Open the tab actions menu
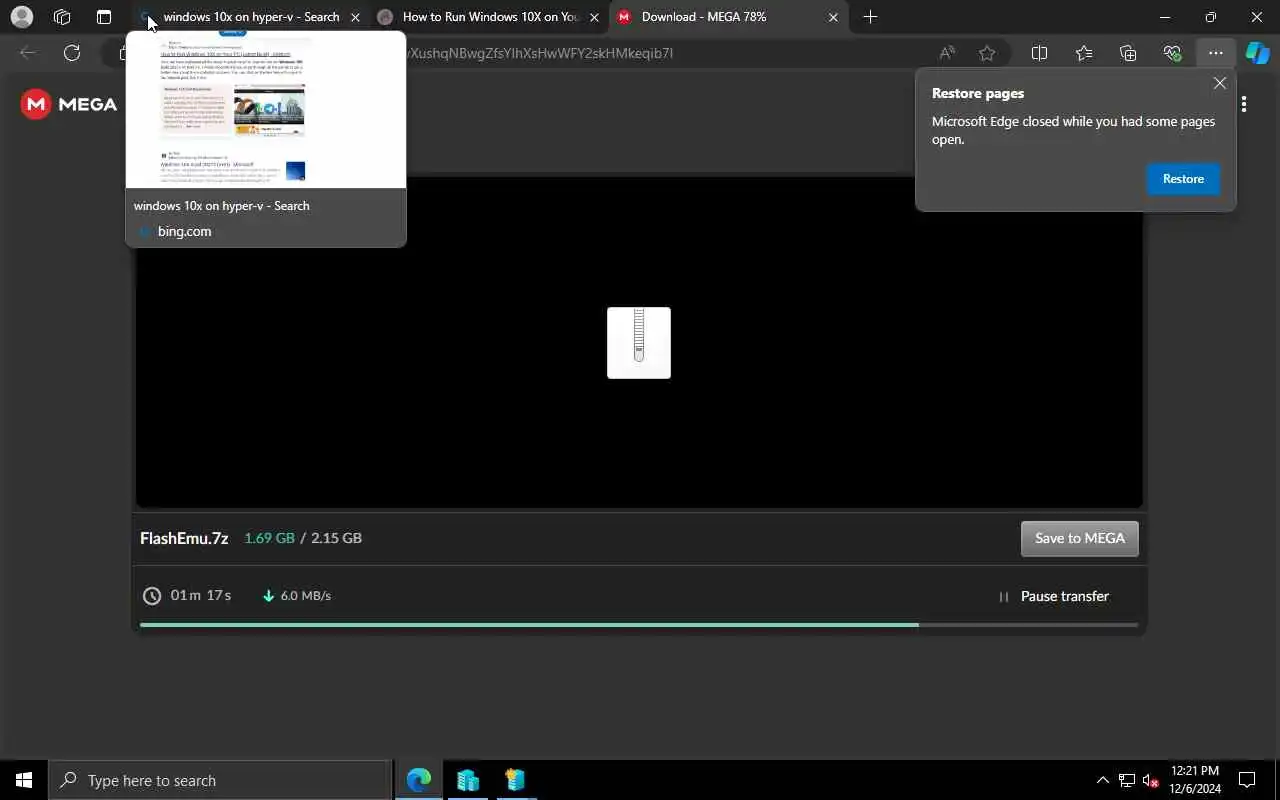 [104, 17]
